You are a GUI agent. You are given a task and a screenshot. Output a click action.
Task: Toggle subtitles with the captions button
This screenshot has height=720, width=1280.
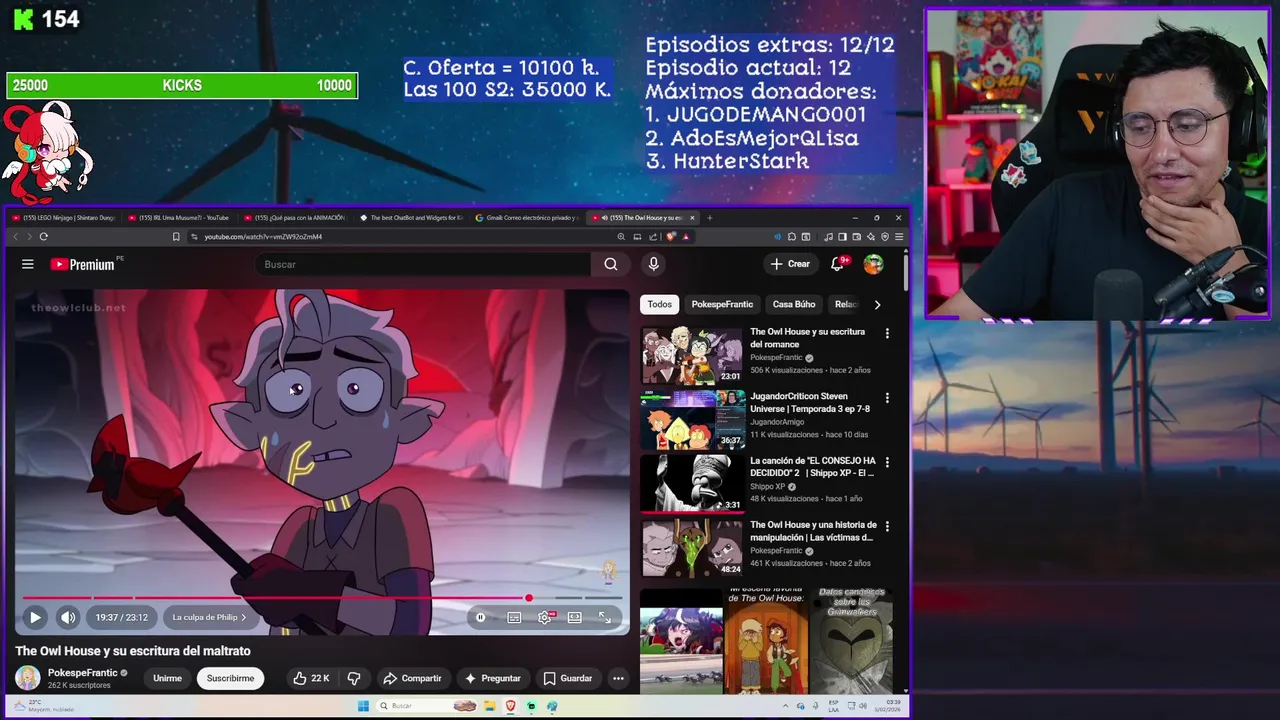[514, 617]
